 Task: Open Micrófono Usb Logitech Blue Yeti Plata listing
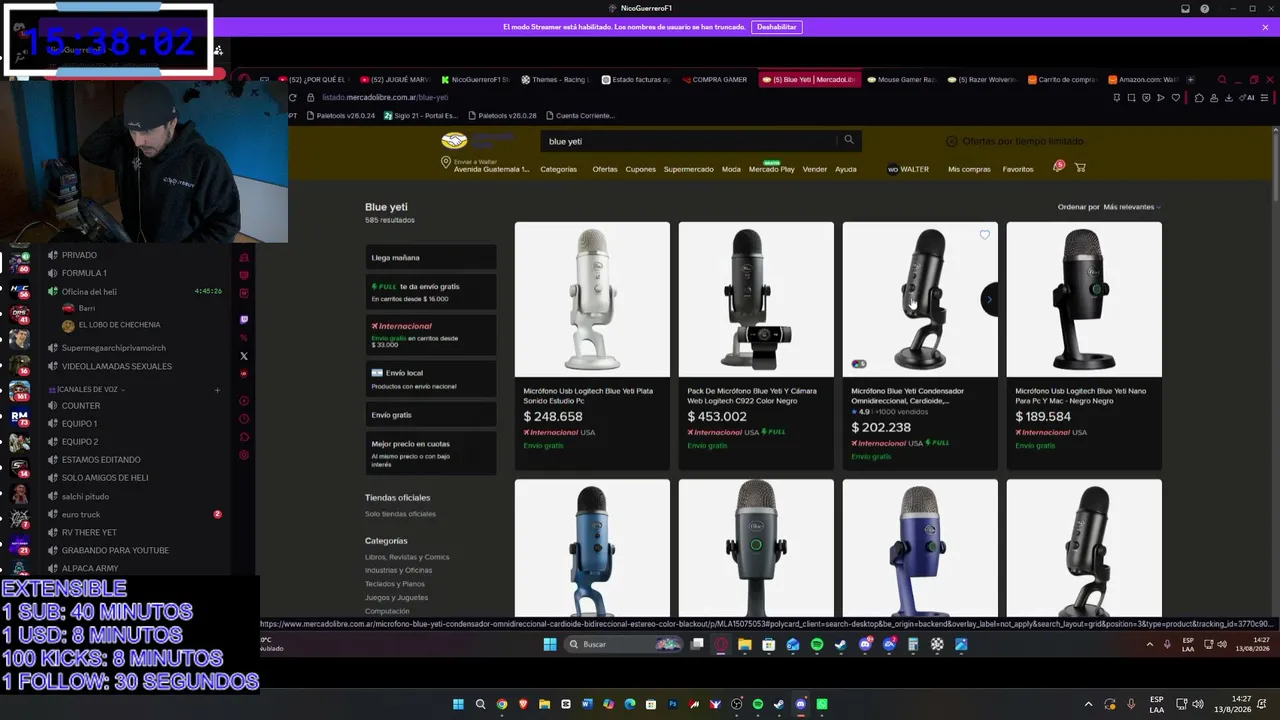click(588, 396)
